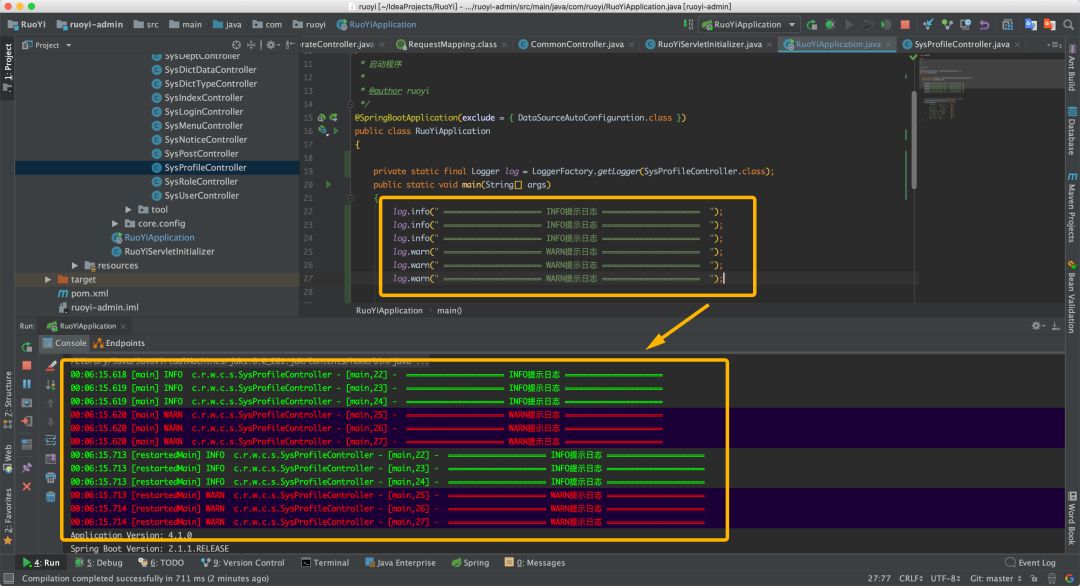The height and width of the screenshot is (586, 1080).
Task: Rerun RuoYiApplication in the Run panel
Action: point(26,346)
